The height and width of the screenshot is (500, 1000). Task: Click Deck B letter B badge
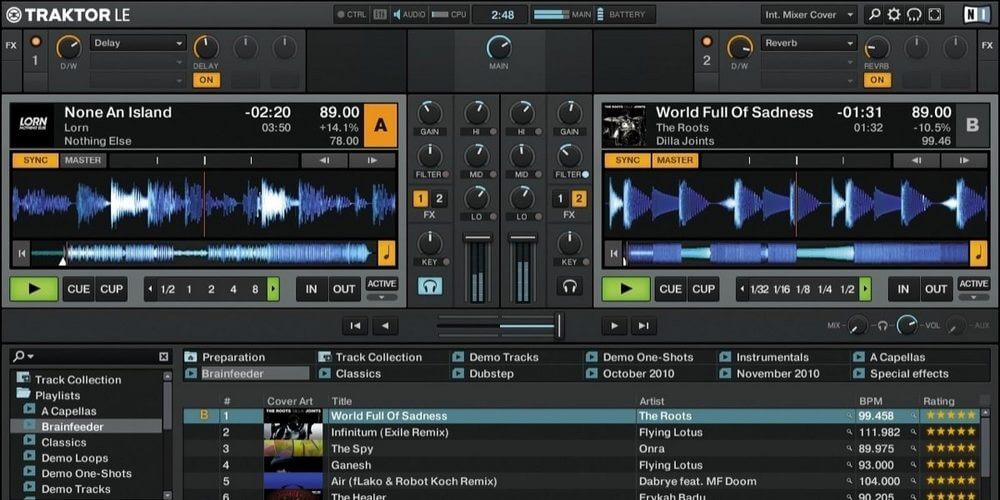pos(972,125)
